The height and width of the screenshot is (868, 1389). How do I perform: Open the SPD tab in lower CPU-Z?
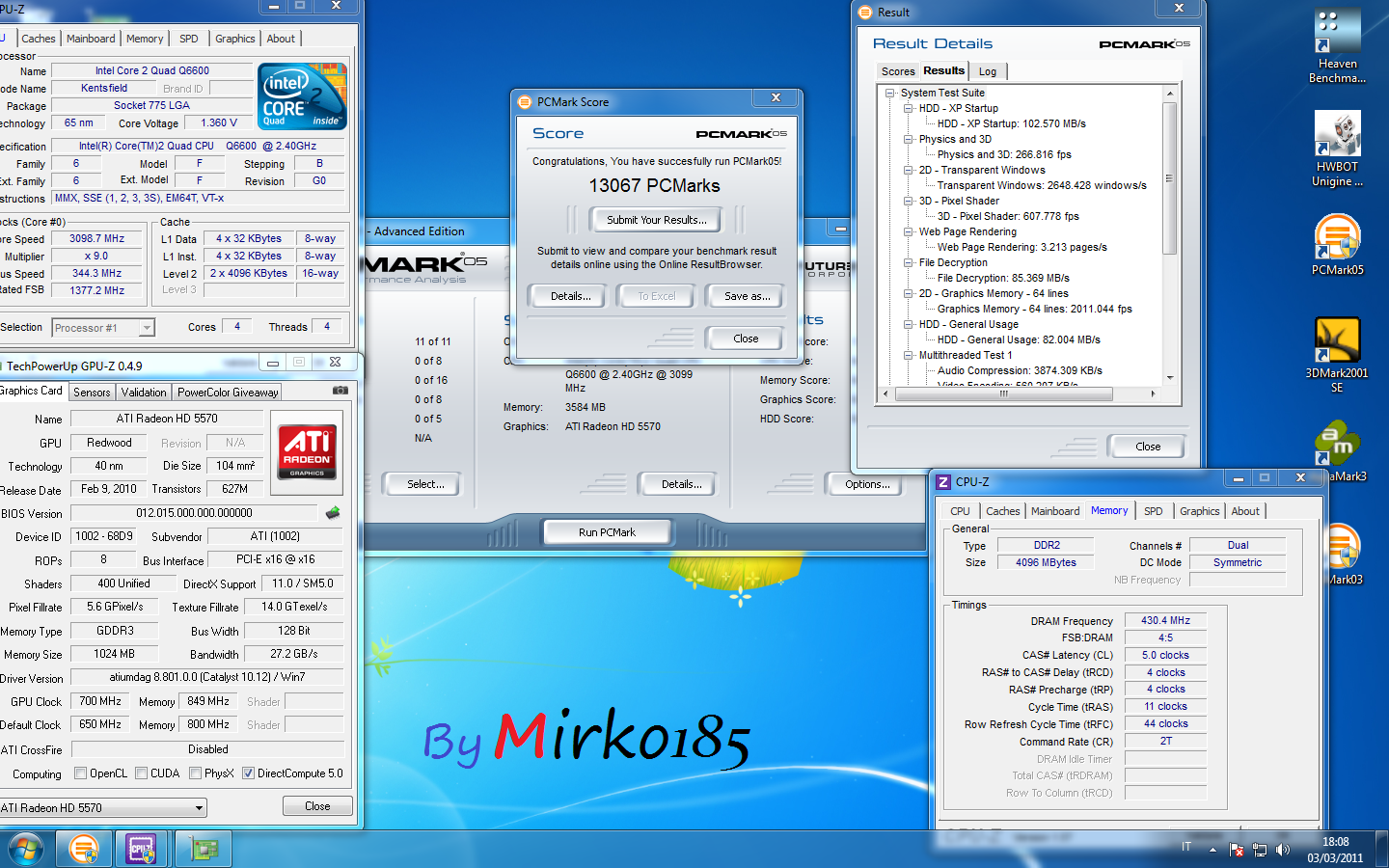pyautogui.click(x=1154, y=511)
